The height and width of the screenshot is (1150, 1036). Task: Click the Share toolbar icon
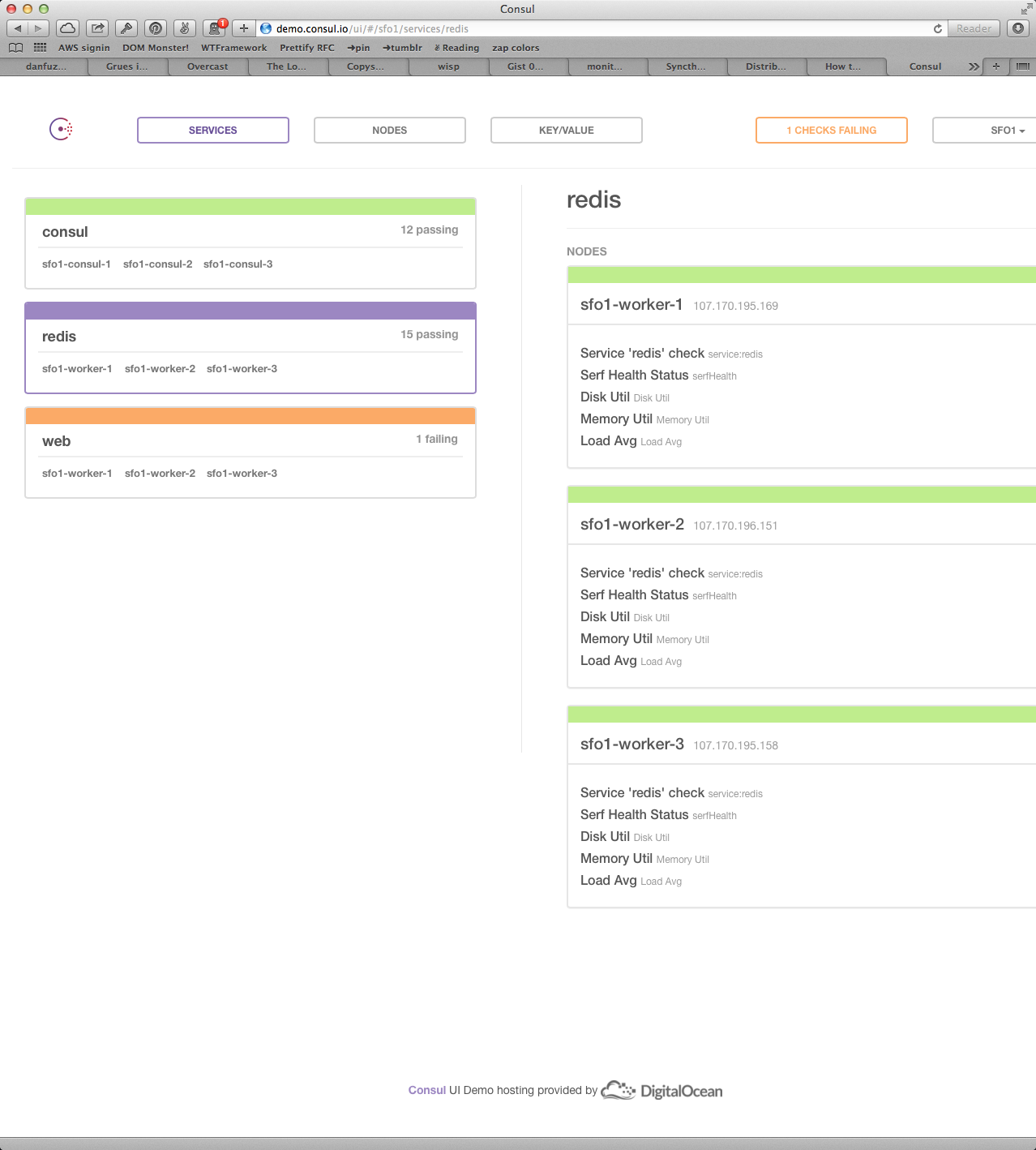tap(97, 28)
